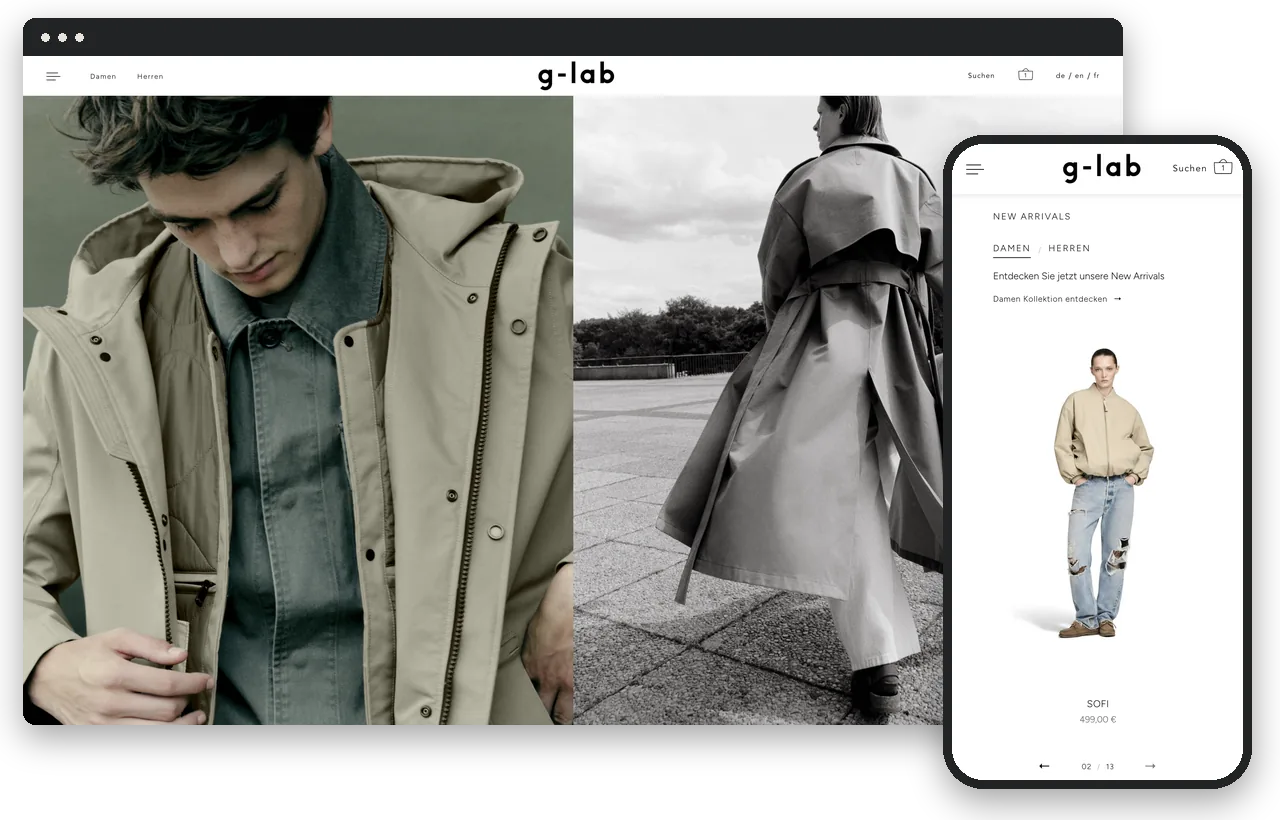This screenshot has width=1280, height=820.
Task: Select the HERREN tab on the phone
Action: 1069,248
